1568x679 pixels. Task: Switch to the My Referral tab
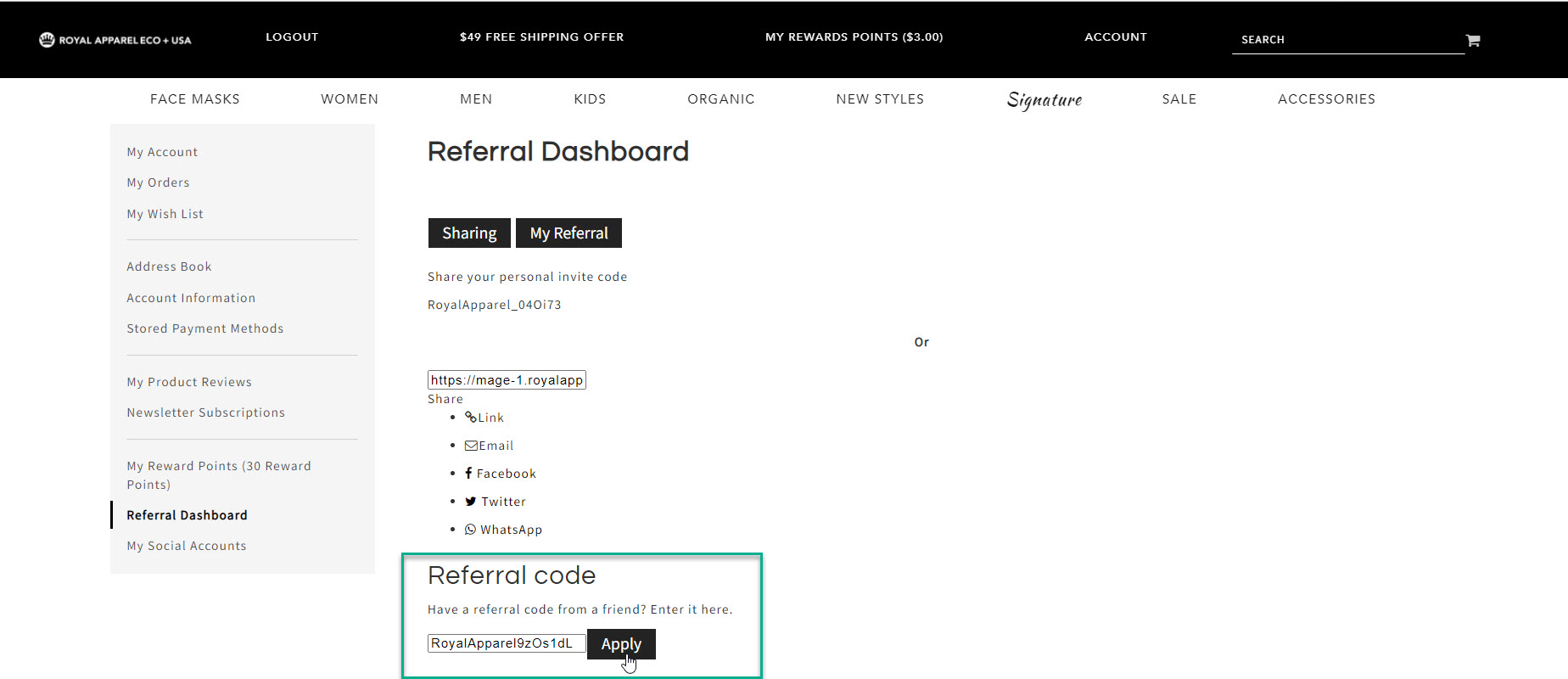(568, 233)
